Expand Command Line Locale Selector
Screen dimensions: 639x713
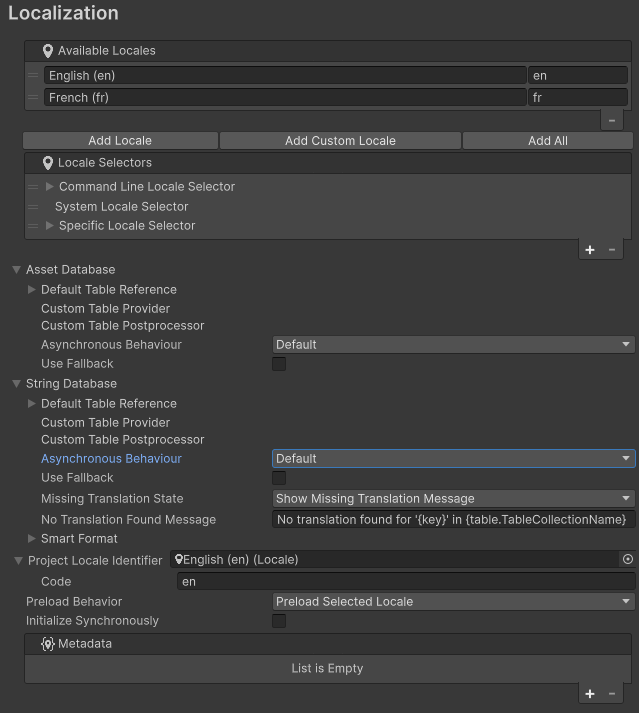[50, 187]
